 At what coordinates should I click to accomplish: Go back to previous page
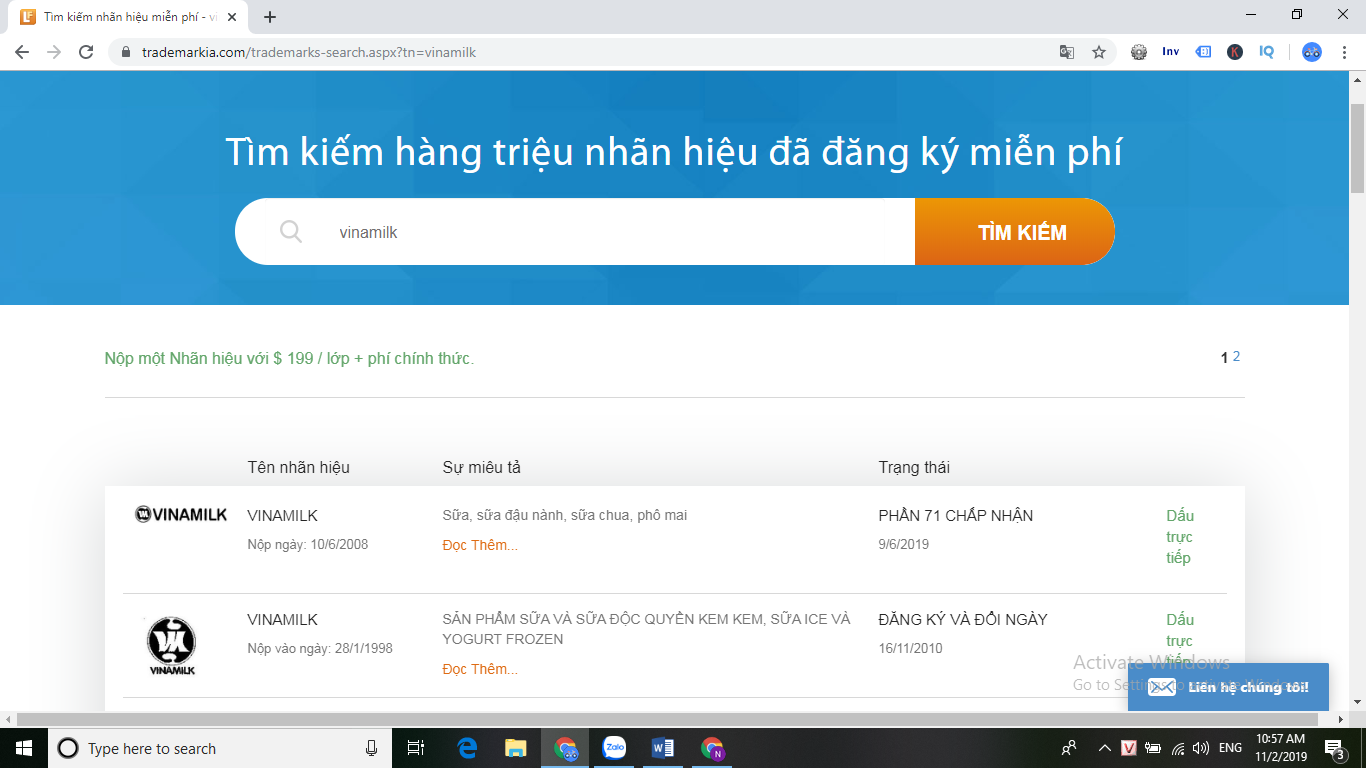(x=22, y=52)
